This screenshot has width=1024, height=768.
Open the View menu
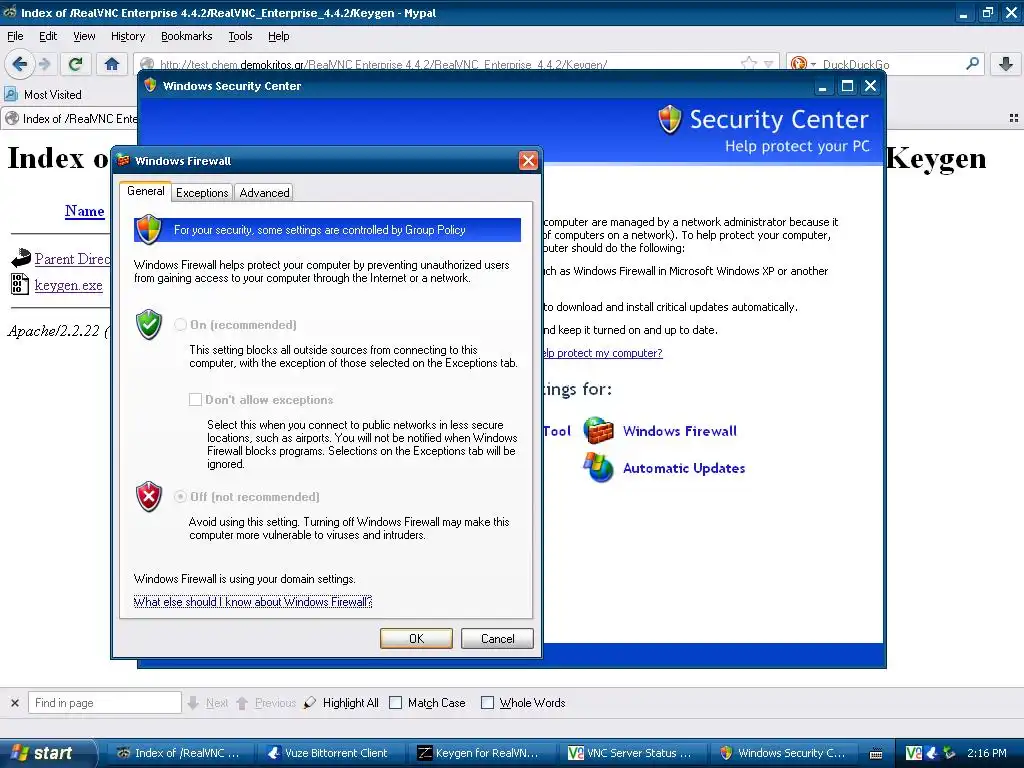[84, 36]
